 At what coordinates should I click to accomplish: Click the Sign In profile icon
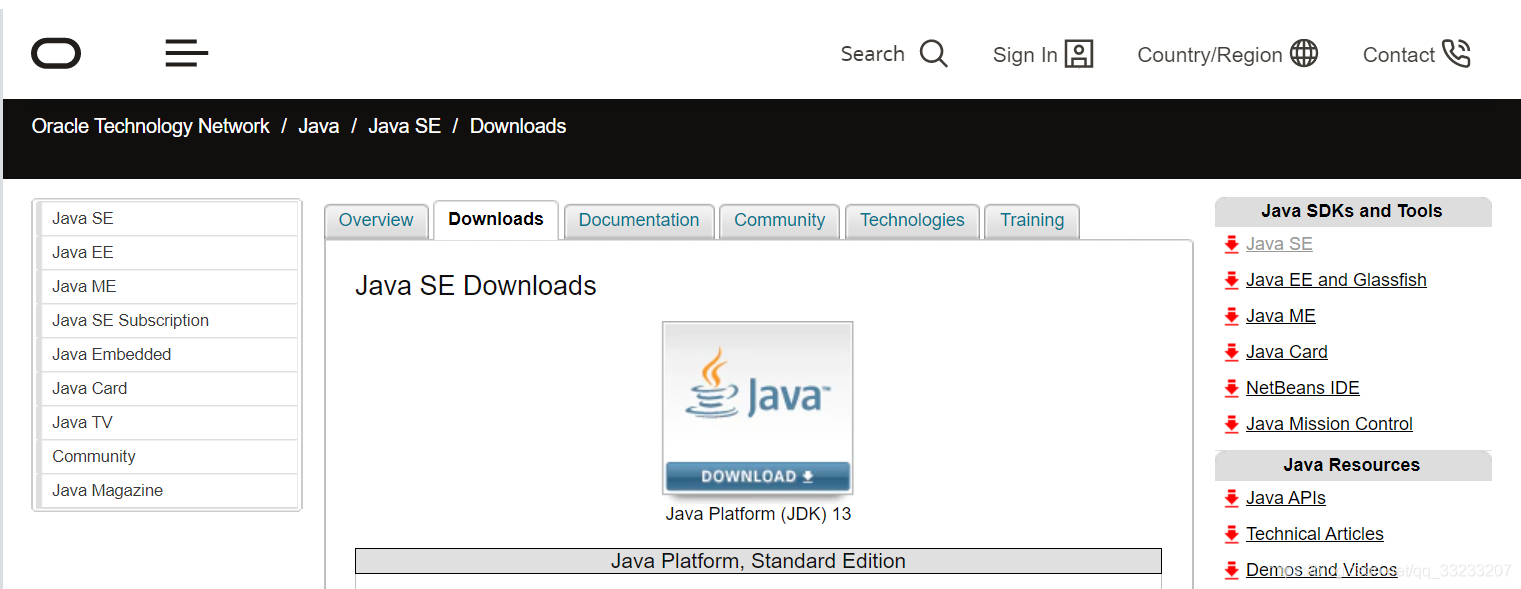pos(1079,54)
